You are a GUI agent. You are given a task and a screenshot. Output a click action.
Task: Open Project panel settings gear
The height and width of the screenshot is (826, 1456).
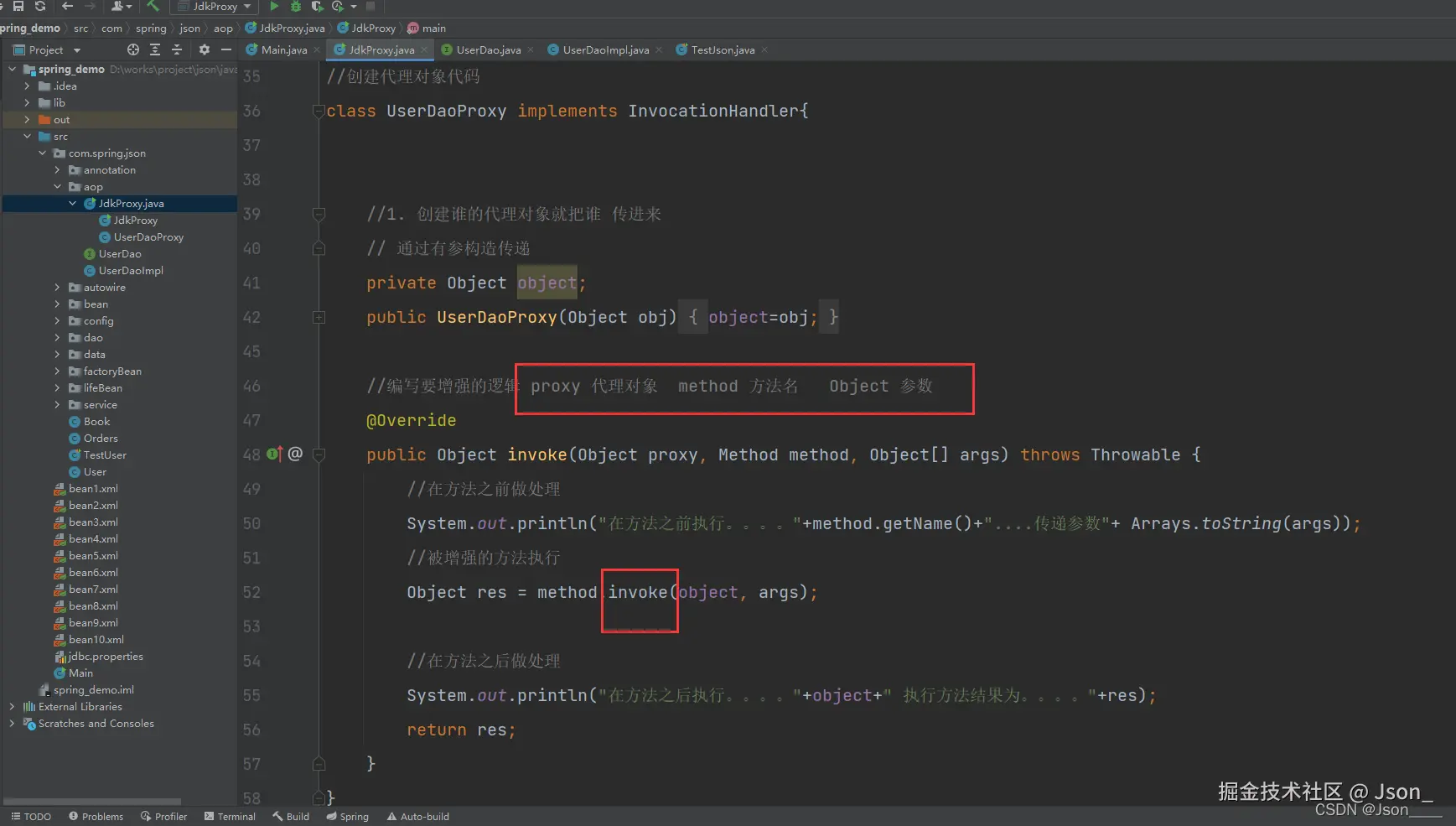(x=204, y=49)
